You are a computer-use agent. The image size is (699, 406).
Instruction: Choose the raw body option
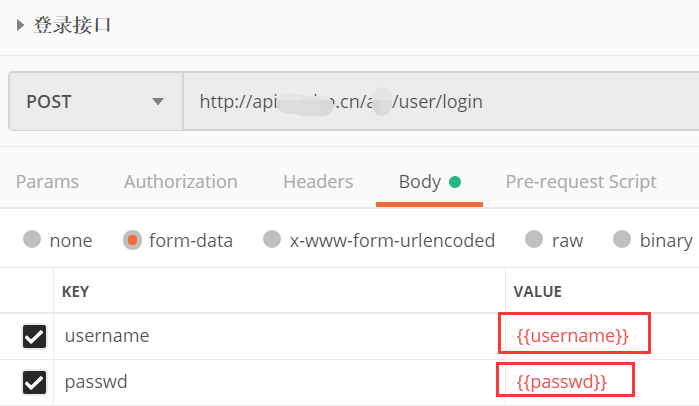[x=534, y=240]
